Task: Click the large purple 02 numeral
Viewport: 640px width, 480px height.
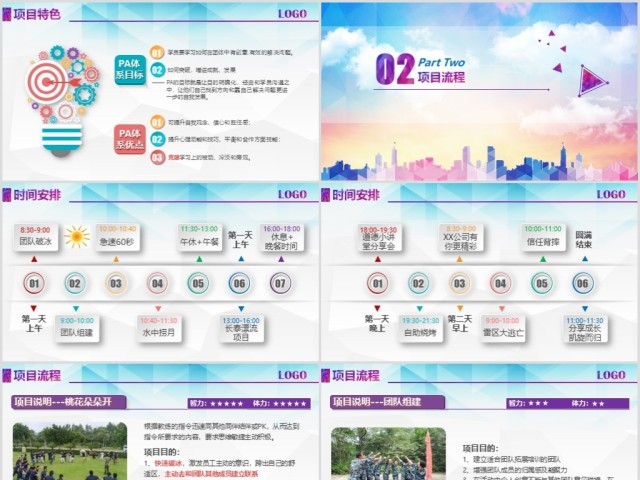Action: [395, 69]
